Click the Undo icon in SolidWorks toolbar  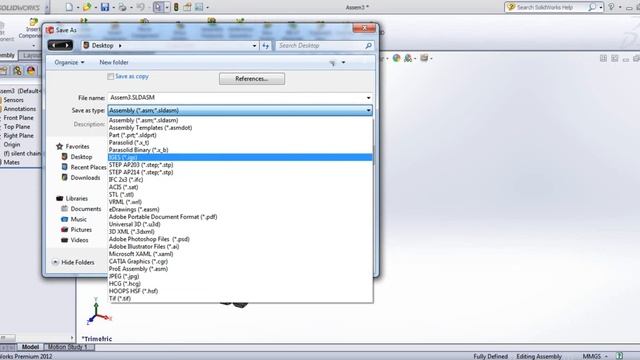click(140, 7)
